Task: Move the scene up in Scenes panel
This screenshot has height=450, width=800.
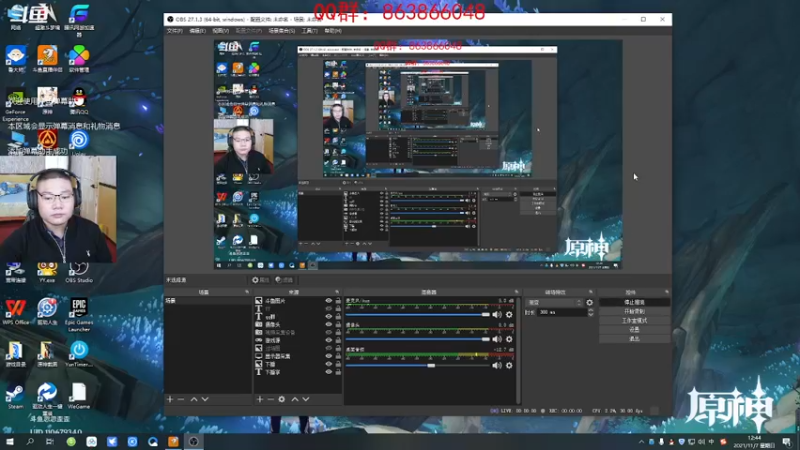Action: (x=194, y=399)
